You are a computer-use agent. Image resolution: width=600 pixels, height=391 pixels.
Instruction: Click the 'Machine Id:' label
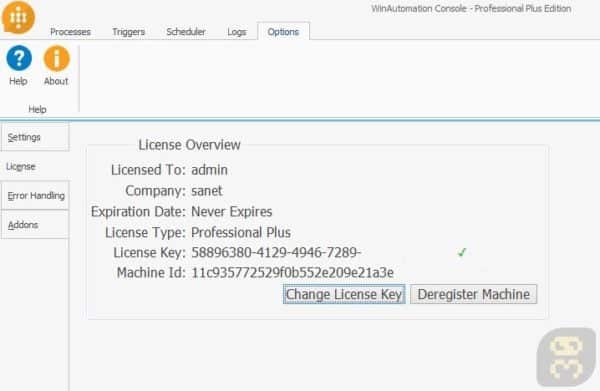click(x=151, y=273)
